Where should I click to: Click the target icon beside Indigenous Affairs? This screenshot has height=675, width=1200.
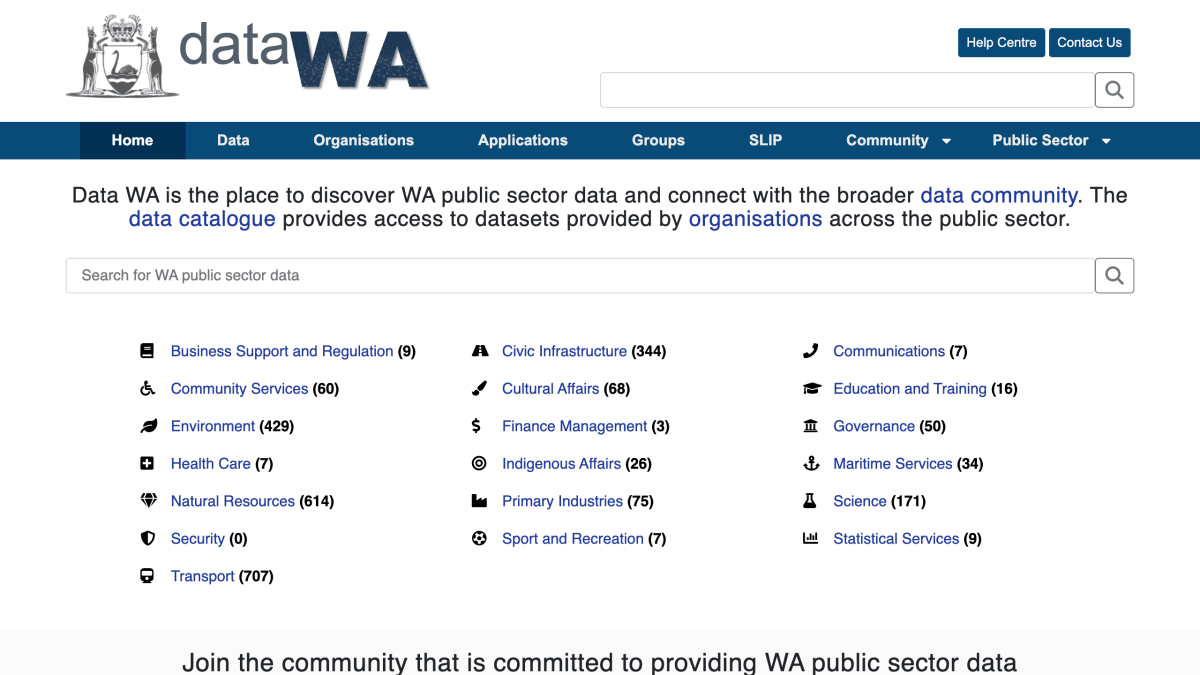click(479, 463)
